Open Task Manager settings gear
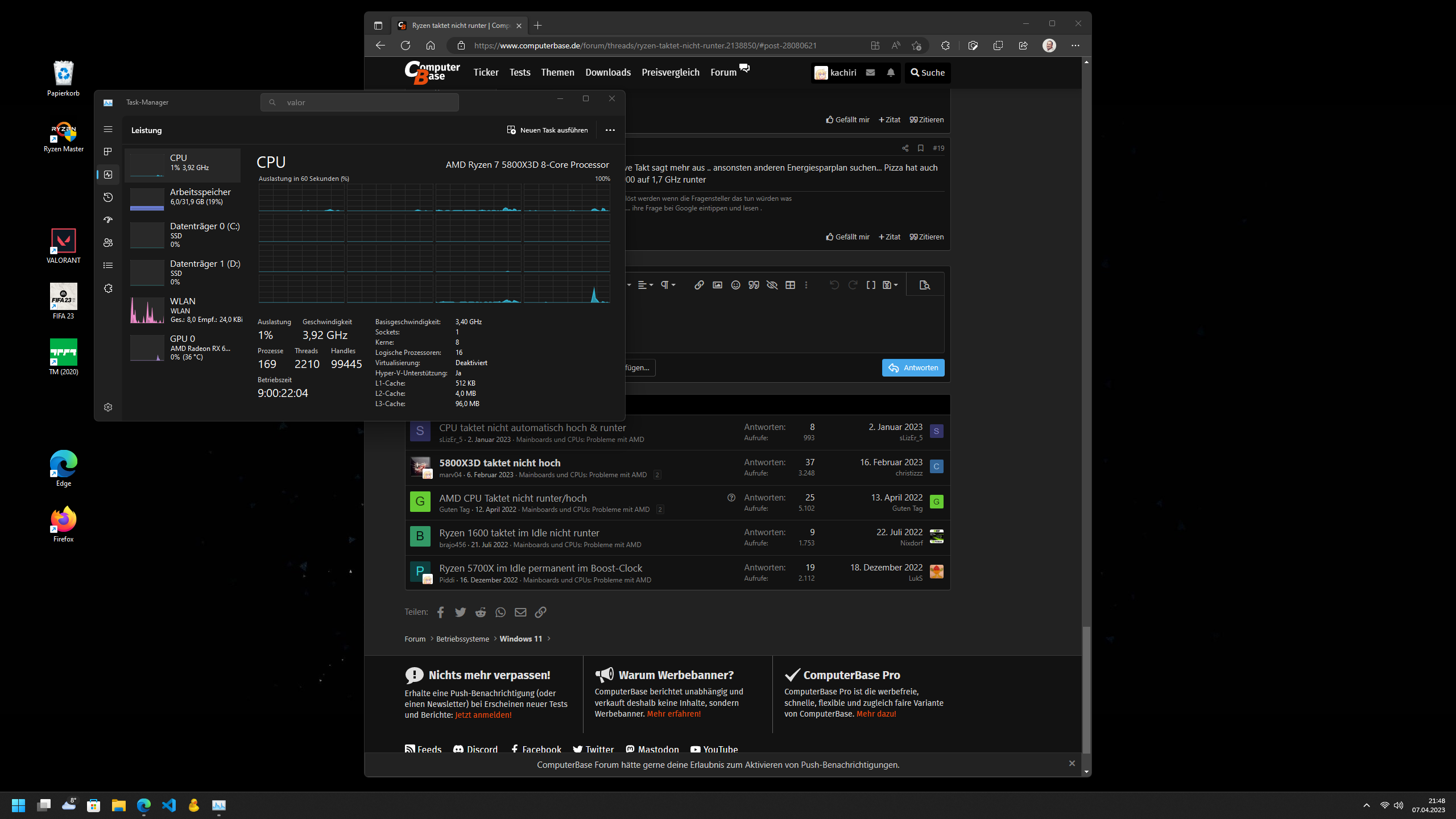Viewport: 1456px width, 819px height. pos(108,407)
